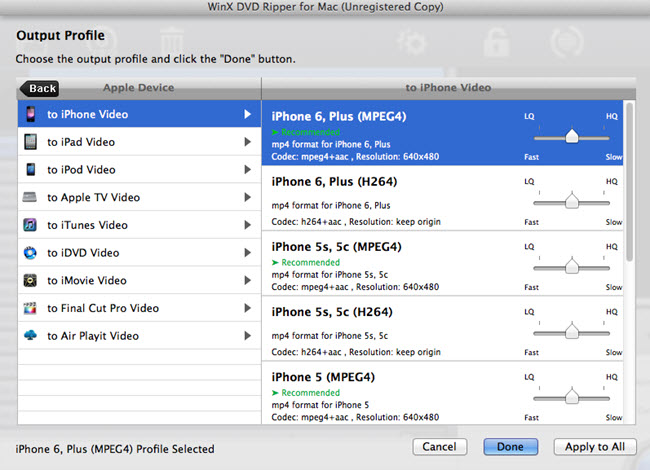Select the to iPod Video category
The height and width of the screenshot is (470, 650).
[x=139, y=170]
